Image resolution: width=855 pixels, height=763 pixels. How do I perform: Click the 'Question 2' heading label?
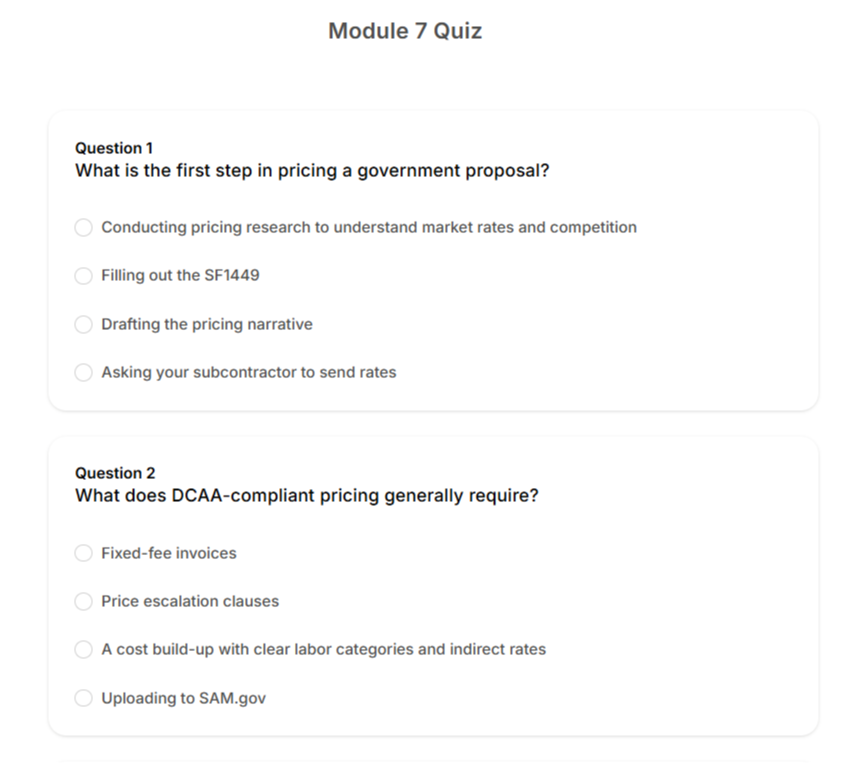coord(114,473)
